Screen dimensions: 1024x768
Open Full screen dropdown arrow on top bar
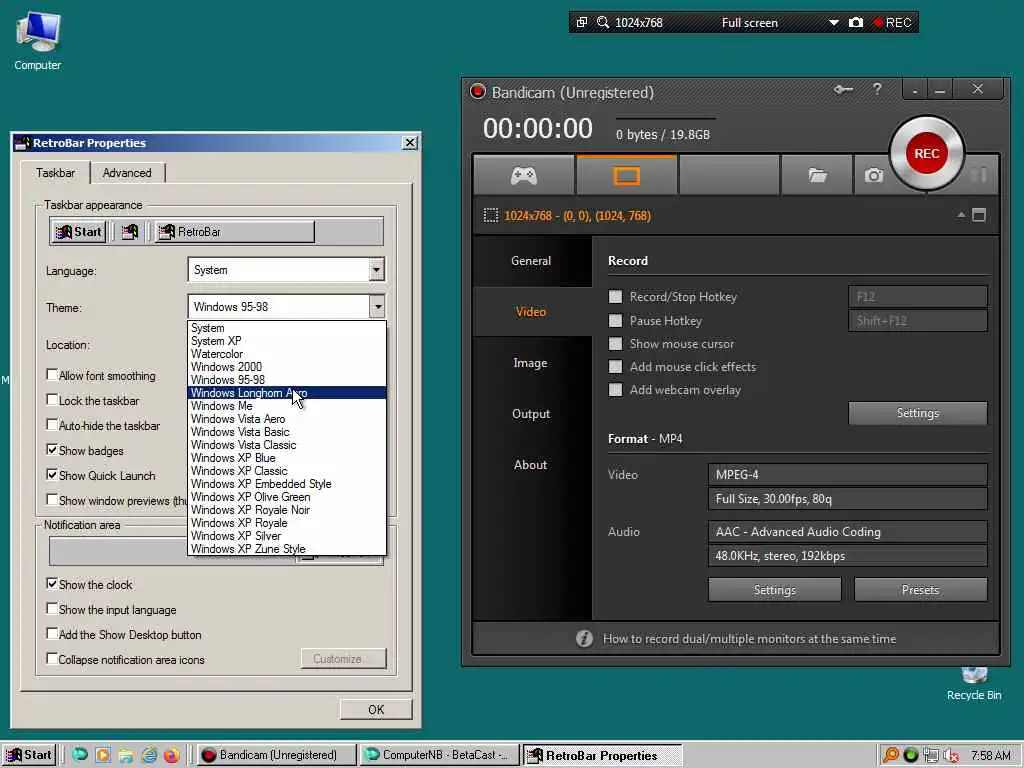(x=833, y=22)
